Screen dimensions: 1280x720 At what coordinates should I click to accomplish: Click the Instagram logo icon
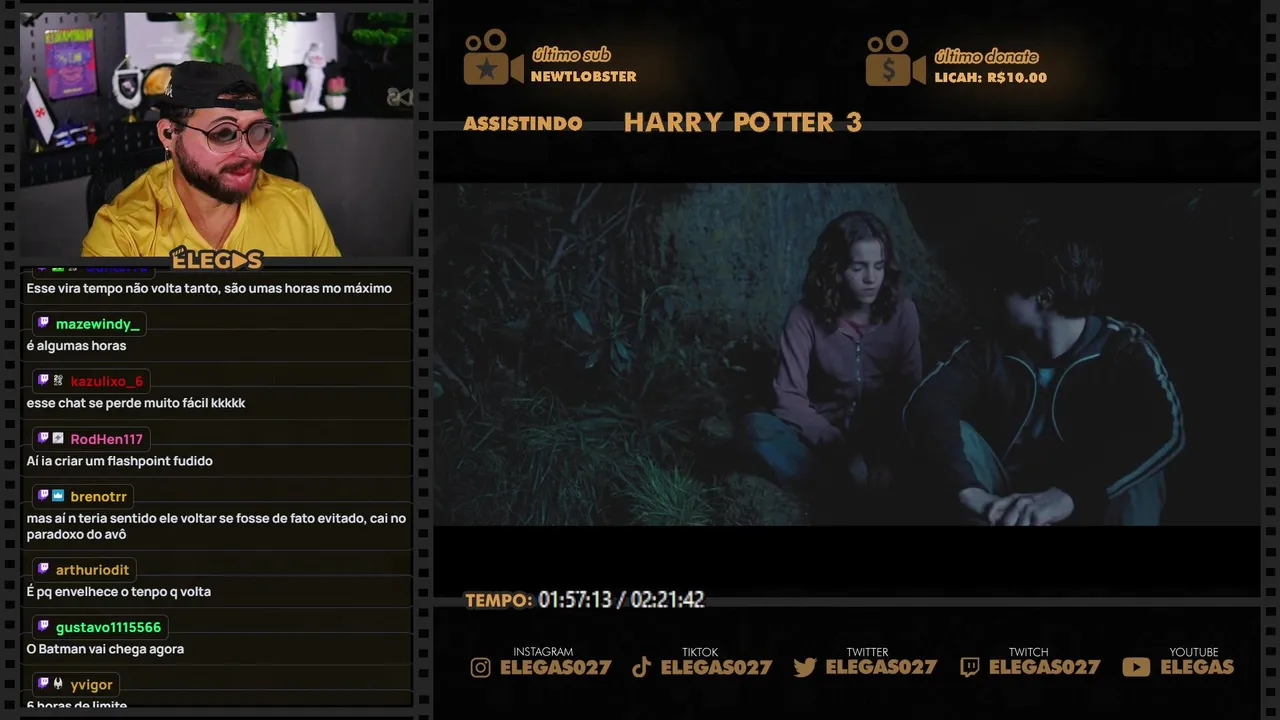coord(481,667)
